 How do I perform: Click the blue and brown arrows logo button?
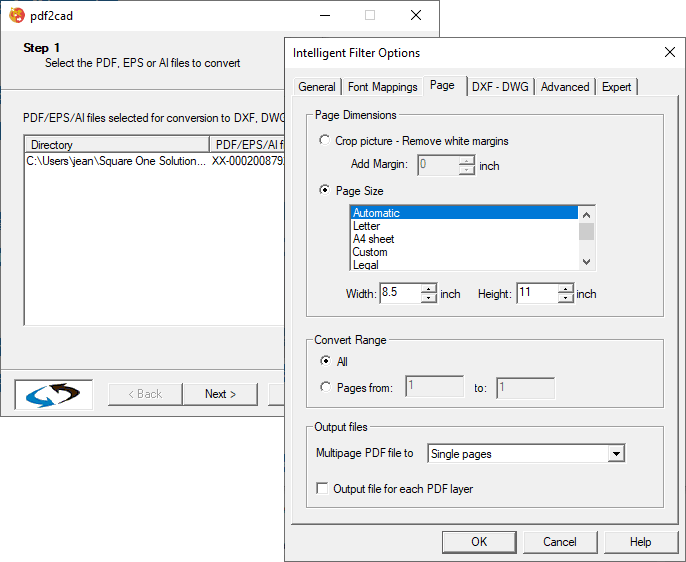pos(53,394)
